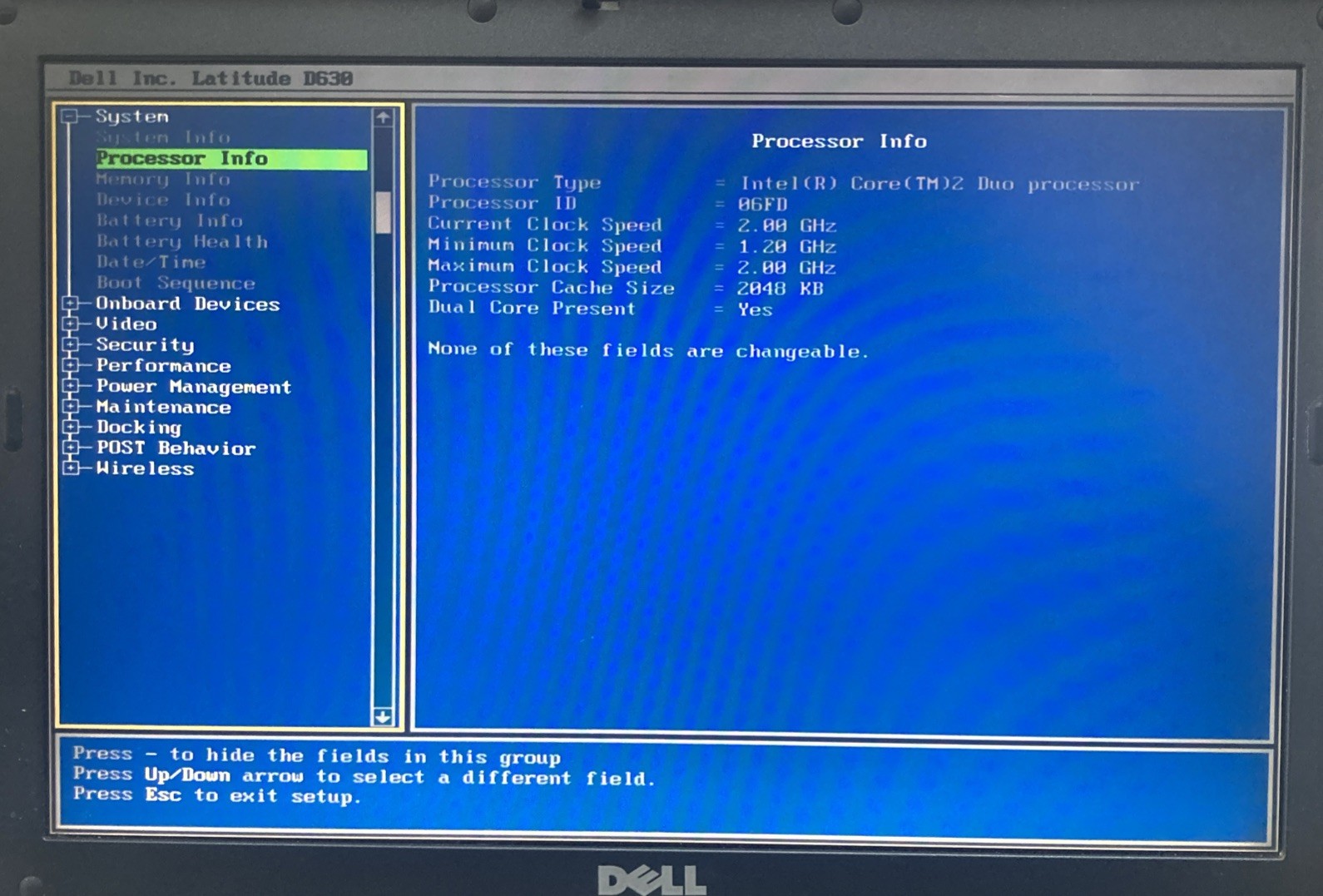This screenshot has width=1323, height=896.
Task: Click the Processor Info heading
Action: (x=839, y=141)
